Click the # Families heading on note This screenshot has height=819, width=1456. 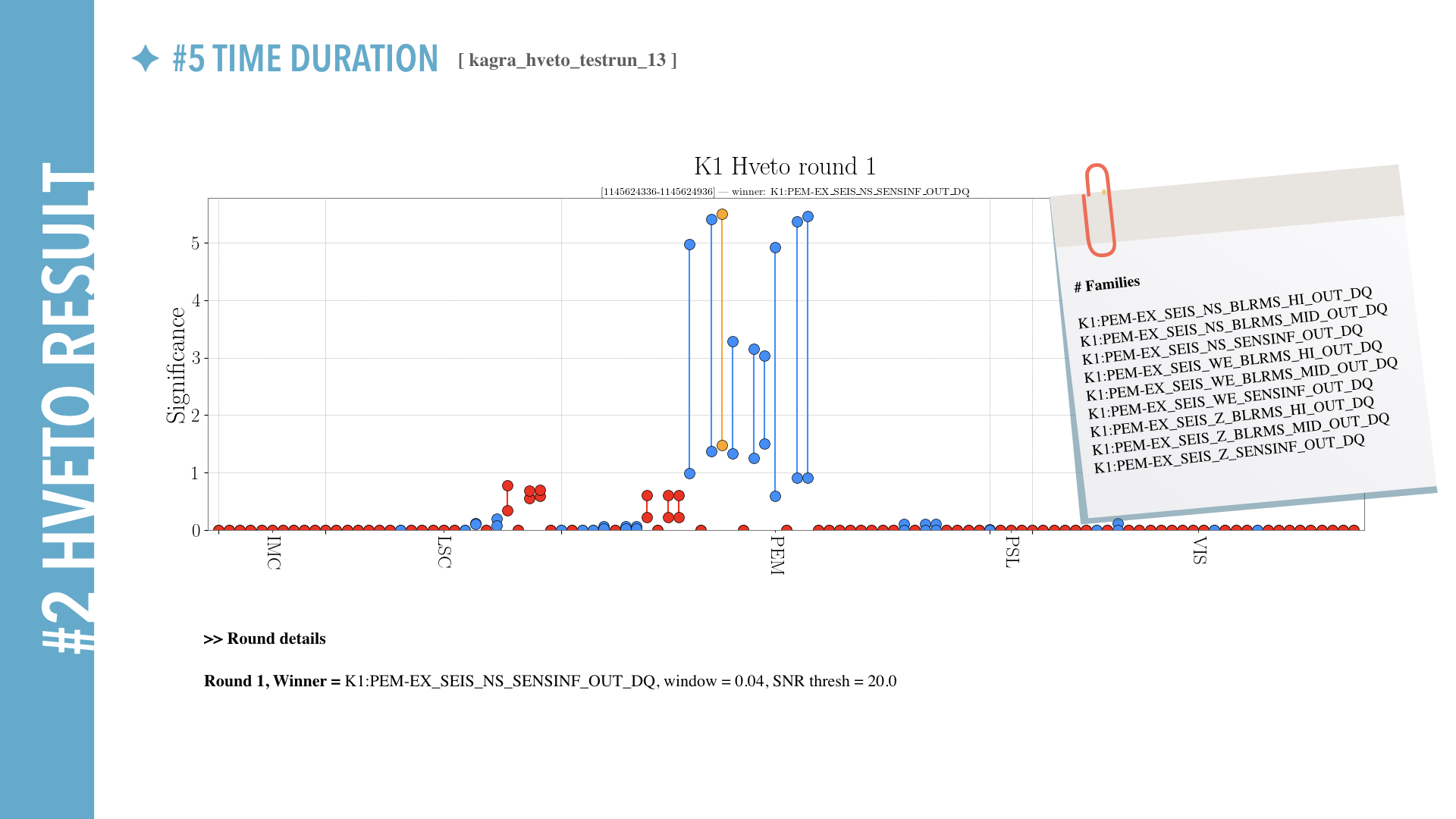click(1107, 284)
